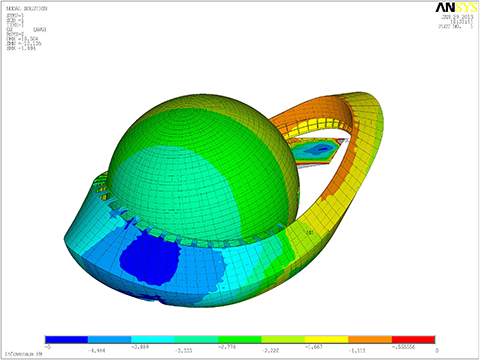The width and height of the screenshot is (480, 360).
Task: Select the yellow-green legend color band
Action: (x=283, y=339)
